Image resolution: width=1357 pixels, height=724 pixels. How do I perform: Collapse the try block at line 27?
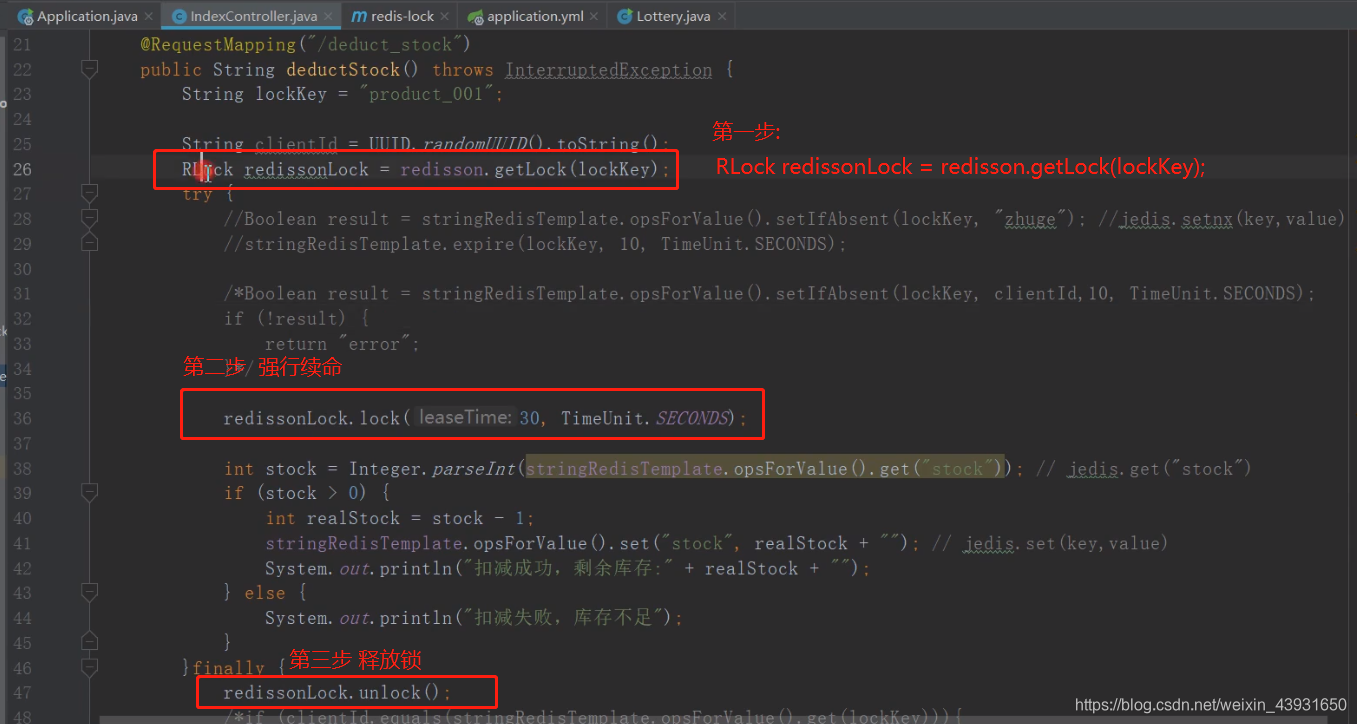pyautogui.click(x=89, y=194)
